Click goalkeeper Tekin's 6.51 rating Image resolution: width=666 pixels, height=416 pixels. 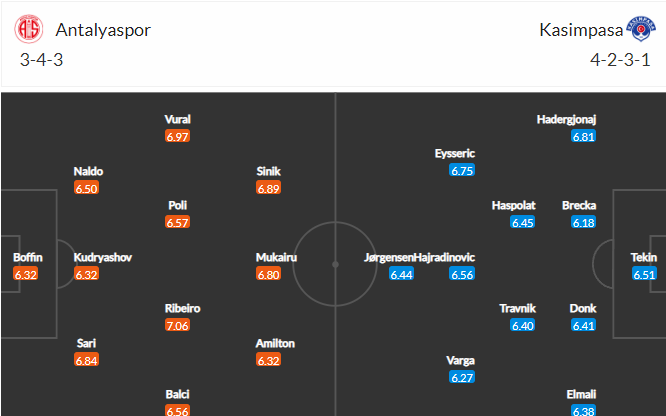(644, 275)
